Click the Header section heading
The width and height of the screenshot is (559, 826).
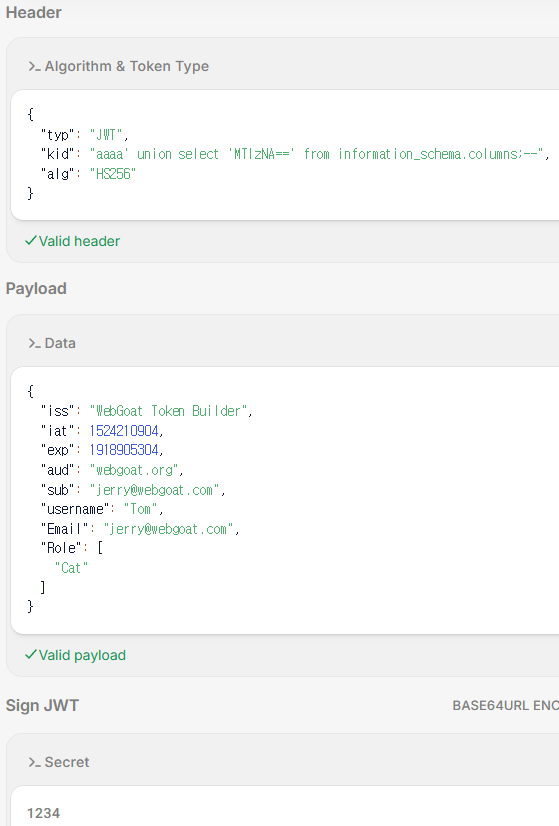pyautogui.click(x=34, y=13)
